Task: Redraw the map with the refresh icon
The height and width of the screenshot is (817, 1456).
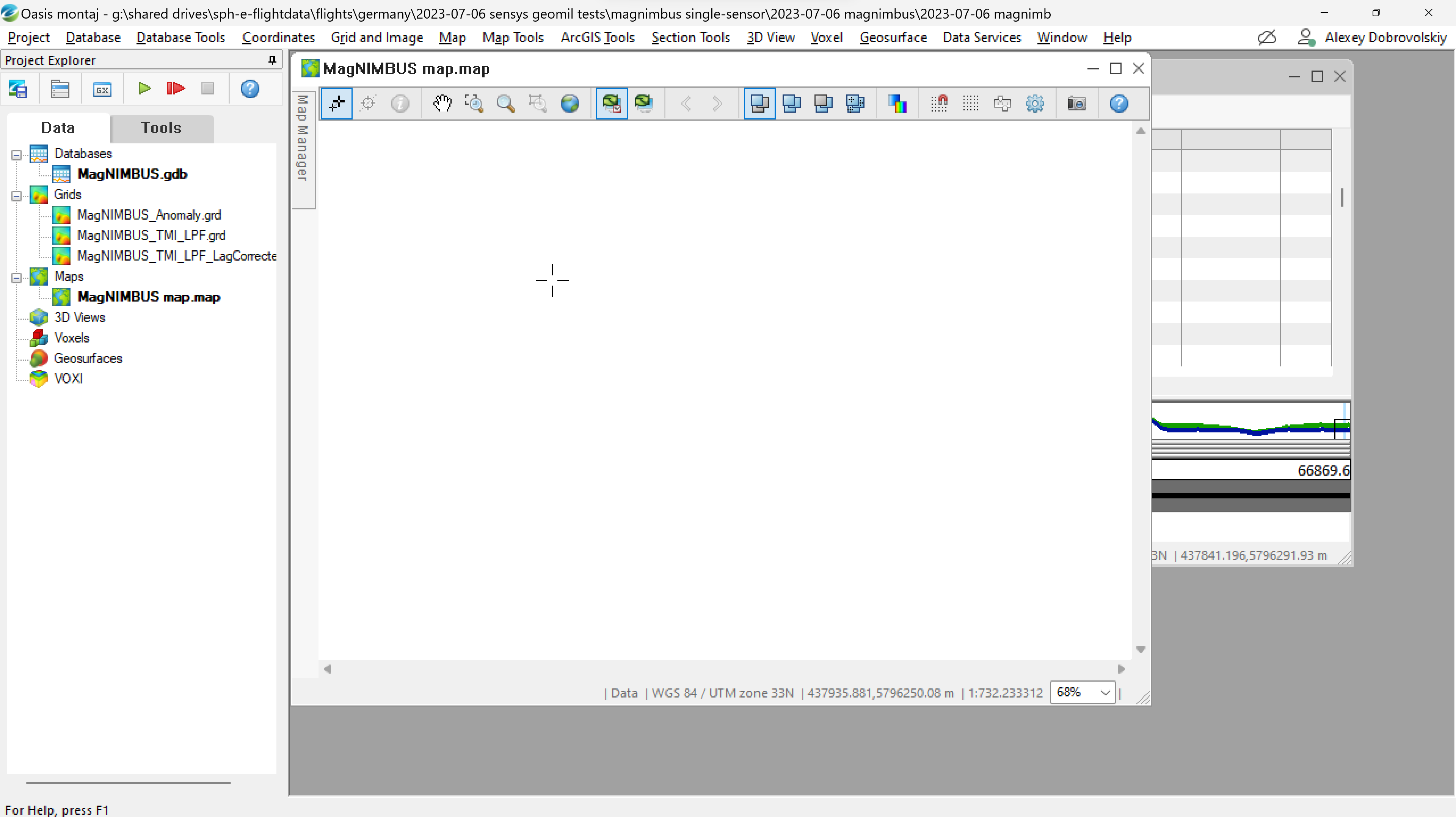Action: (x=644, y=104)
